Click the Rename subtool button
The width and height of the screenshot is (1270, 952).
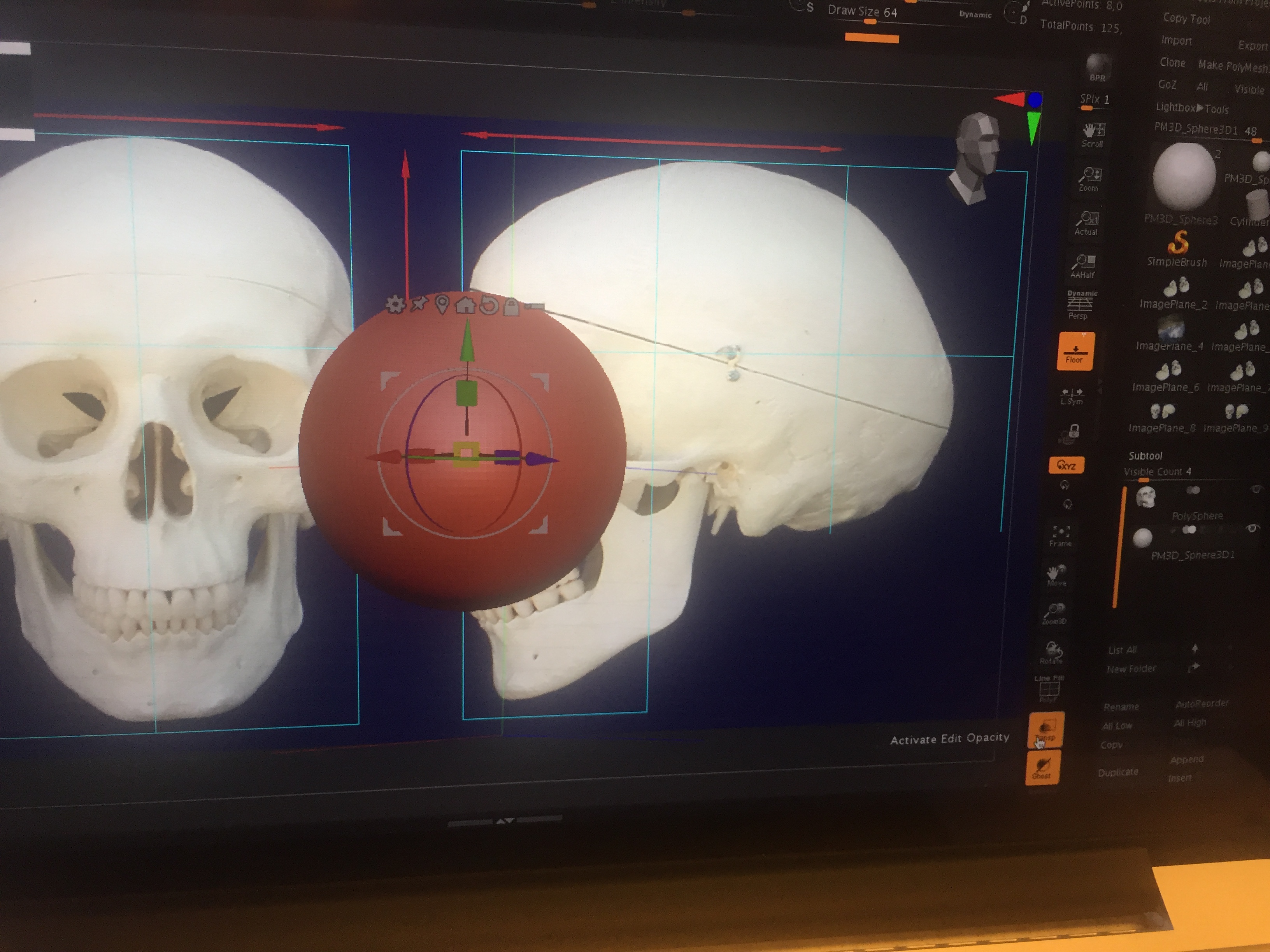click(1121, 706)
